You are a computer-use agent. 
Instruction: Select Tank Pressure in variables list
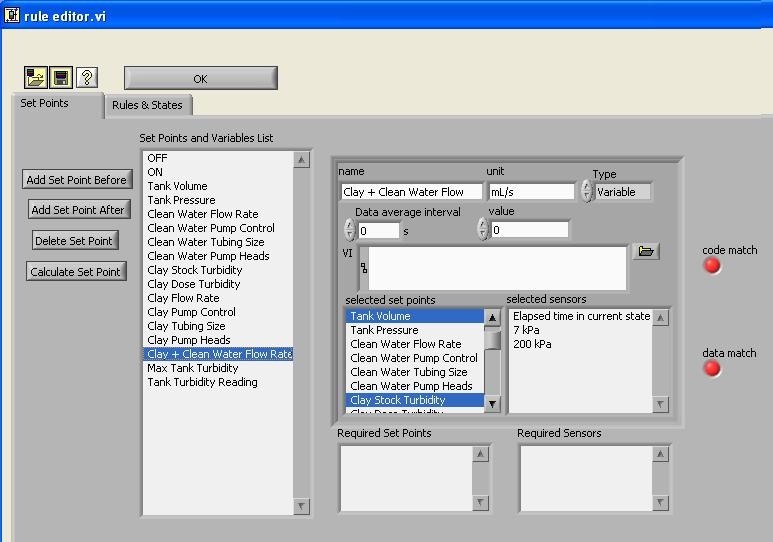pyautogui.click(x=218, y=200)
